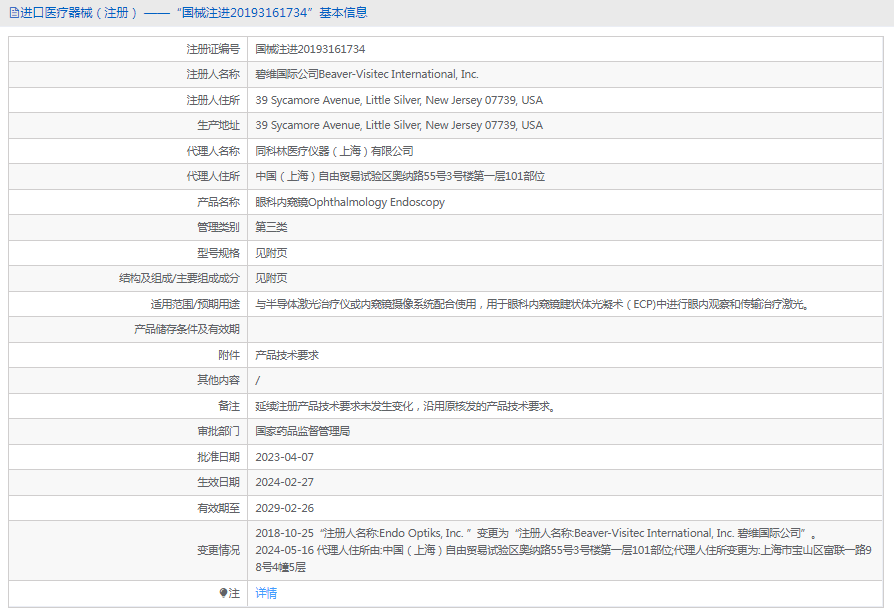Click approval date 2023-04-07

coord(284,457)
